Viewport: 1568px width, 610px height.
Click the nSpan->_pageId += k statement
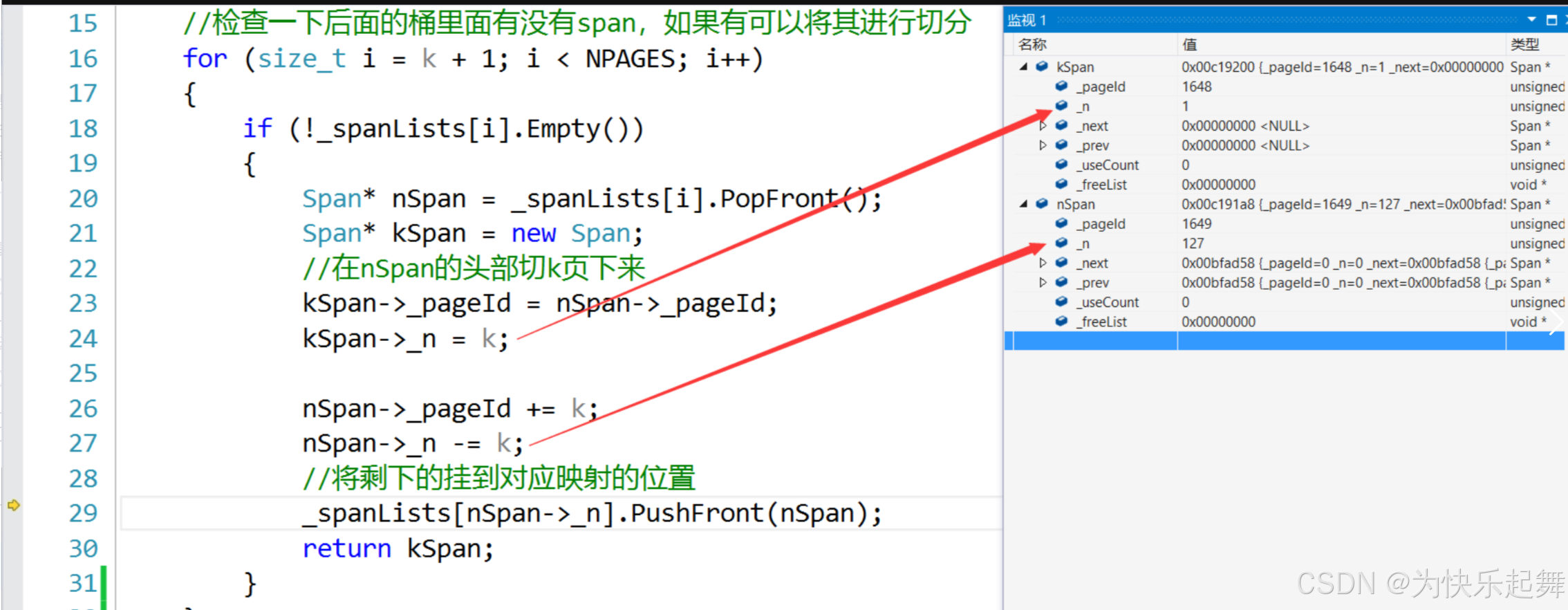point(450,409)
